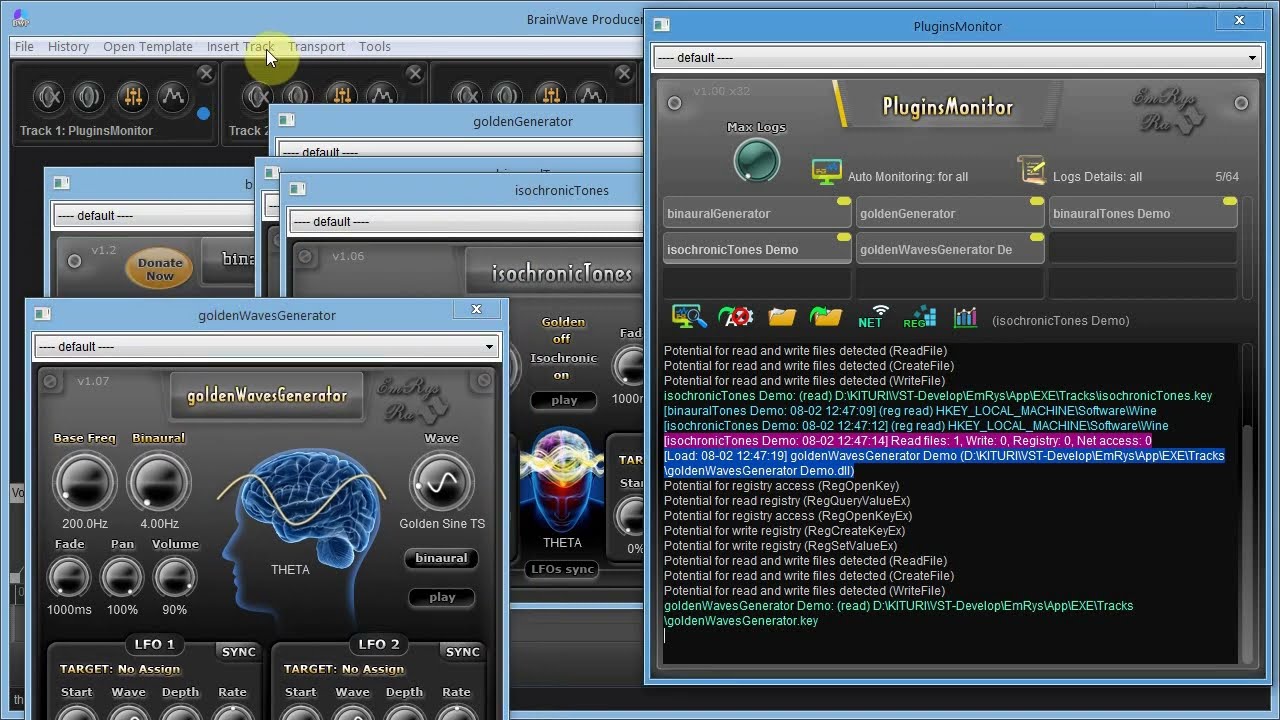Open the Transport menu
Image resolution: width=1280 pixels, height=720 pixels.
tap(316, 46)
